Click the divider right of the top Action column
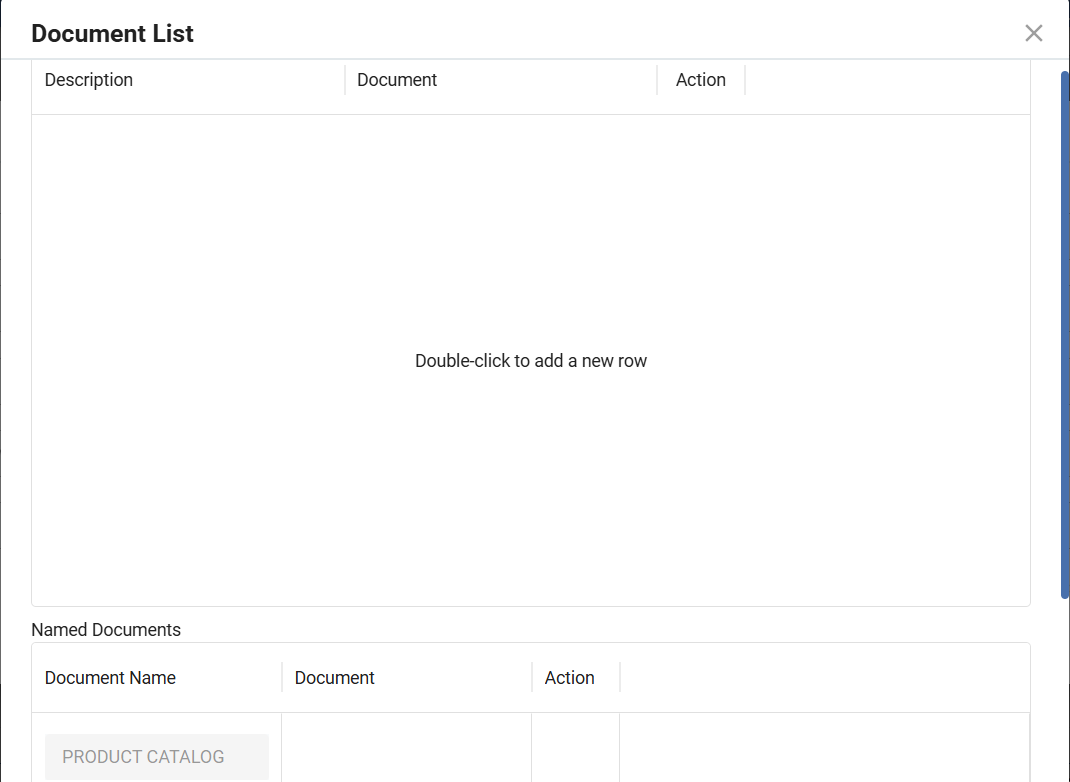 point(745,80)
